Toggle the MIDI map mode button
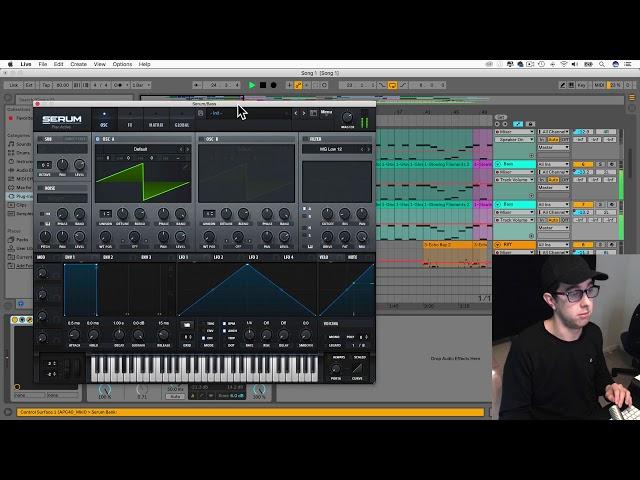Screen dimensions: 640x480 (599, 85)
